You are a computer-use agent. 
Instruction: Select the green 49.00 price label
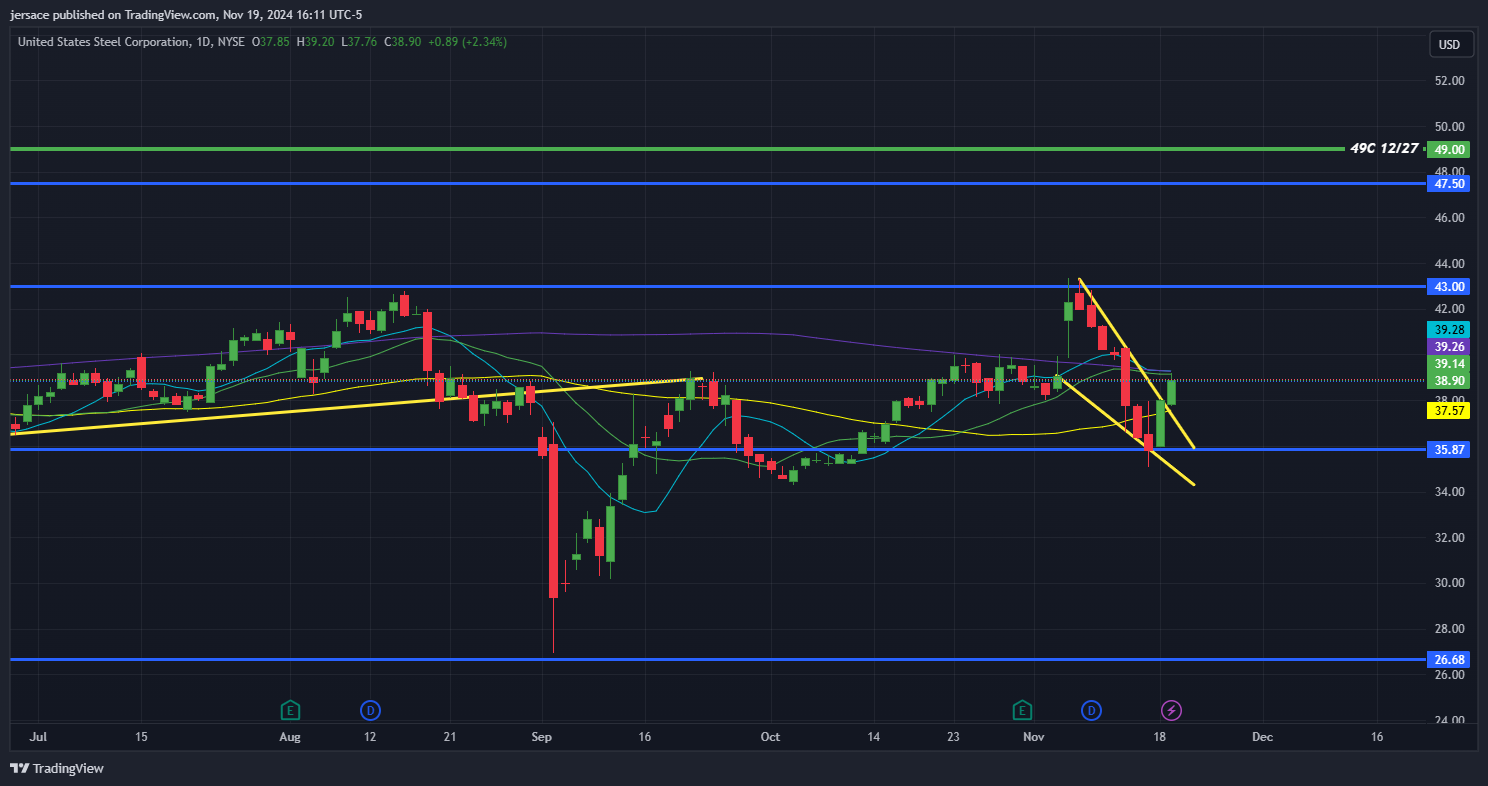click(1450, 149)
